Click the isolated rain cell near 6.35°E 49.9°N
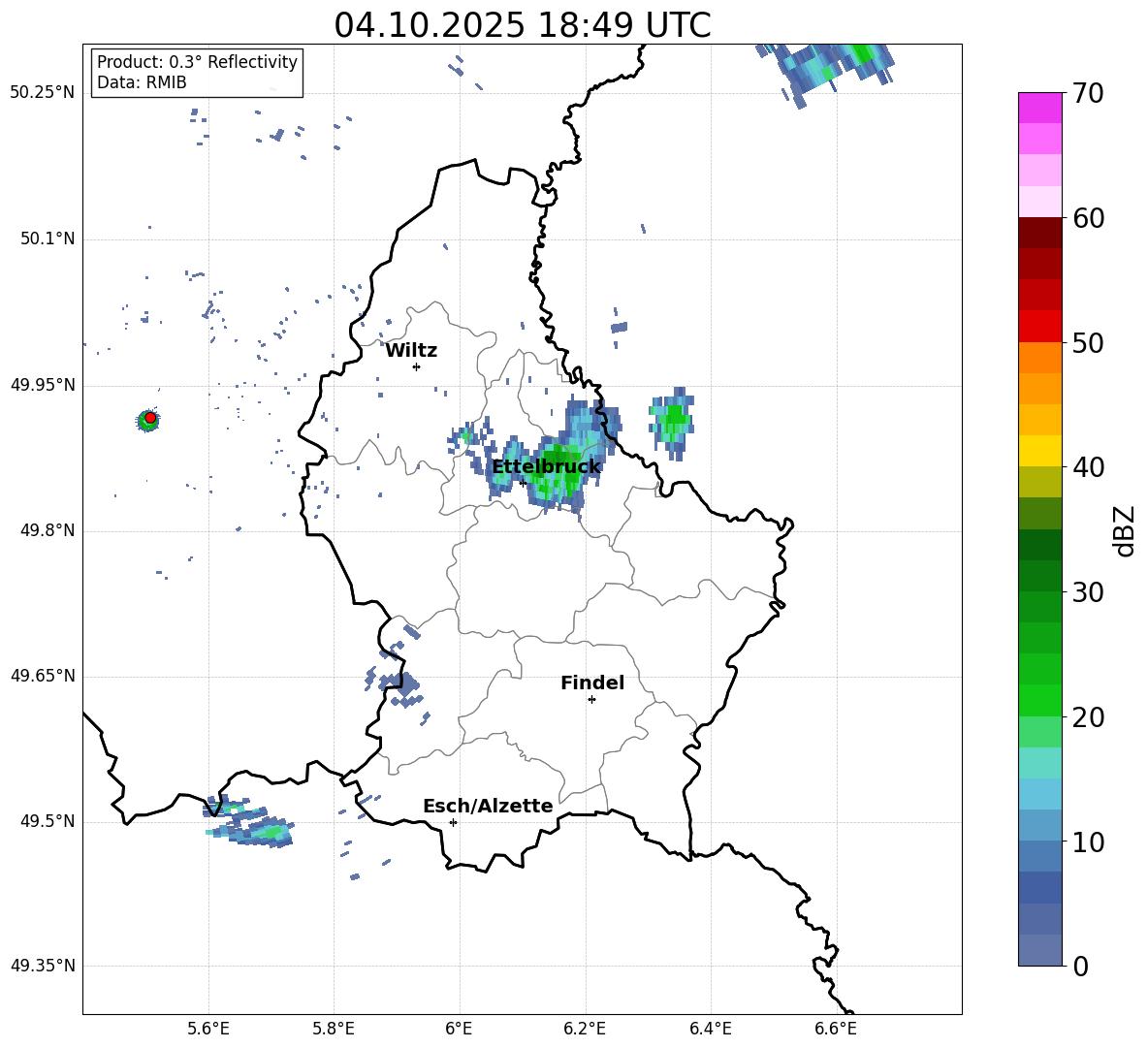Screen dimensions: 1148x1048 pyautogui.click(x=673, y=423)
